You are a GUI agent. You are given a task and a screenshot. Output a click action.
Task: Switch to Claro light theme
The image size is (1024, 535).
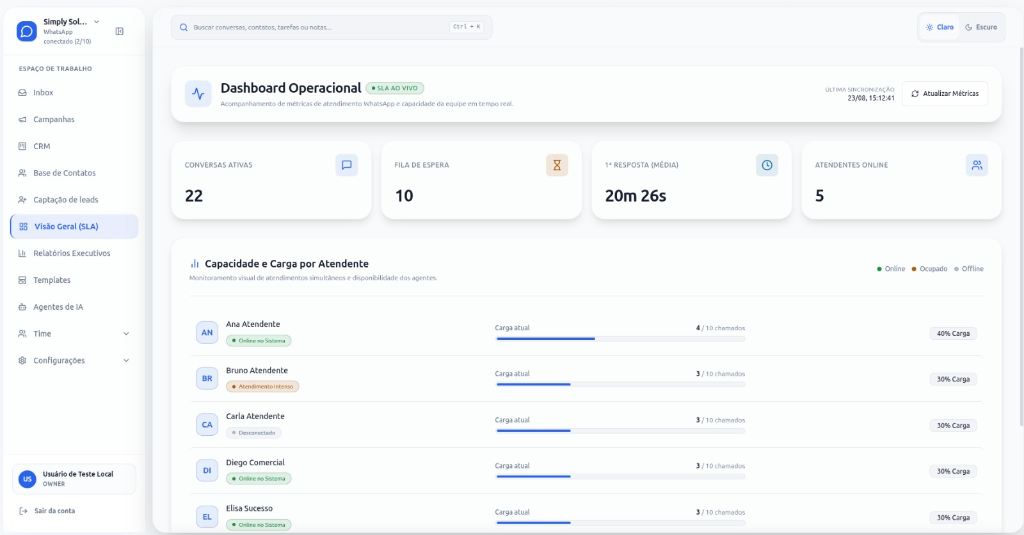click(x=939, y=27)
